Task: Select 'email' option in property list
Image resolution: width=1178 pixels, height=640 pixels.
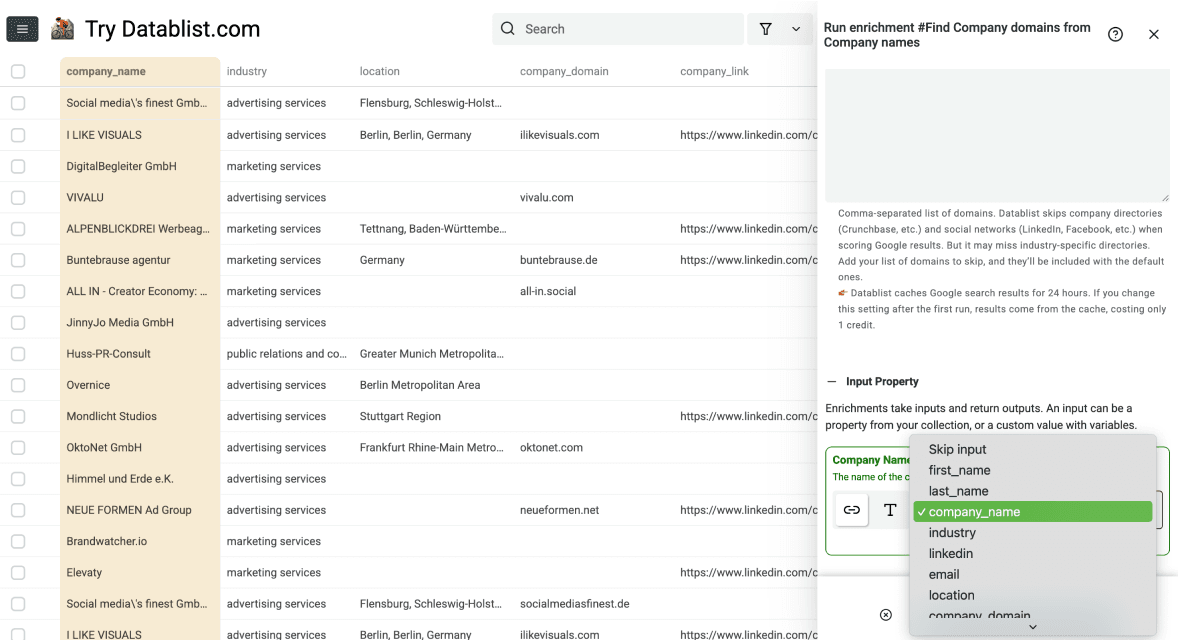Action: pyautogui.click(x=943, y=574)
